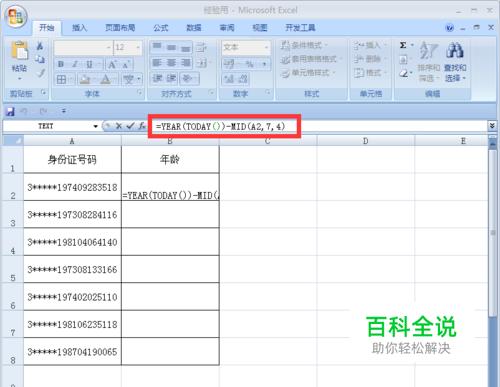Click the Merge and Center icon
Screen dimensions: 500x387
[202, 63]
